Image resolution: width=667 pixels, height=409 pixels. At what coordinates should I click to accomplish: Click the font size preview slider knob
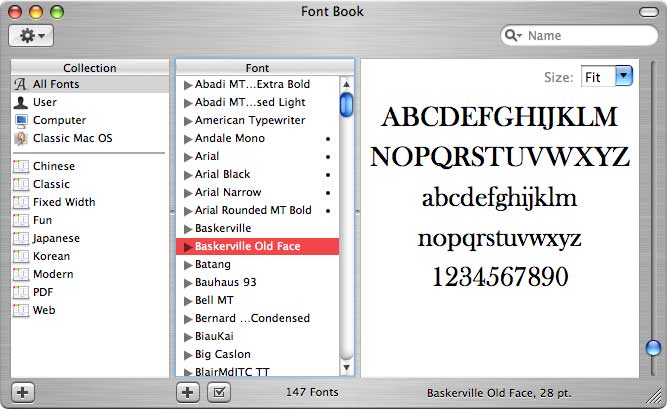tap(653, 348)
